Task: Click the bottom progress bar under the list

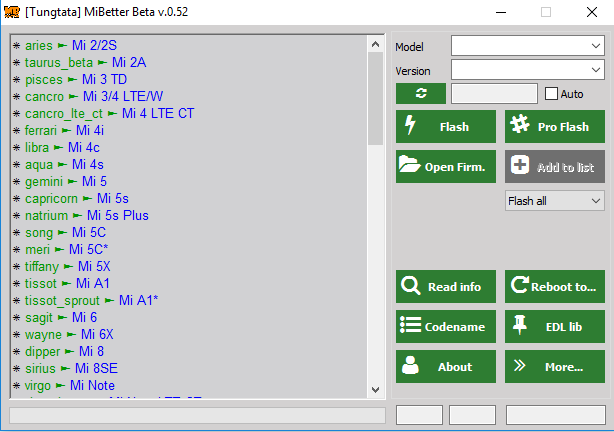Action: click(197, 416)
